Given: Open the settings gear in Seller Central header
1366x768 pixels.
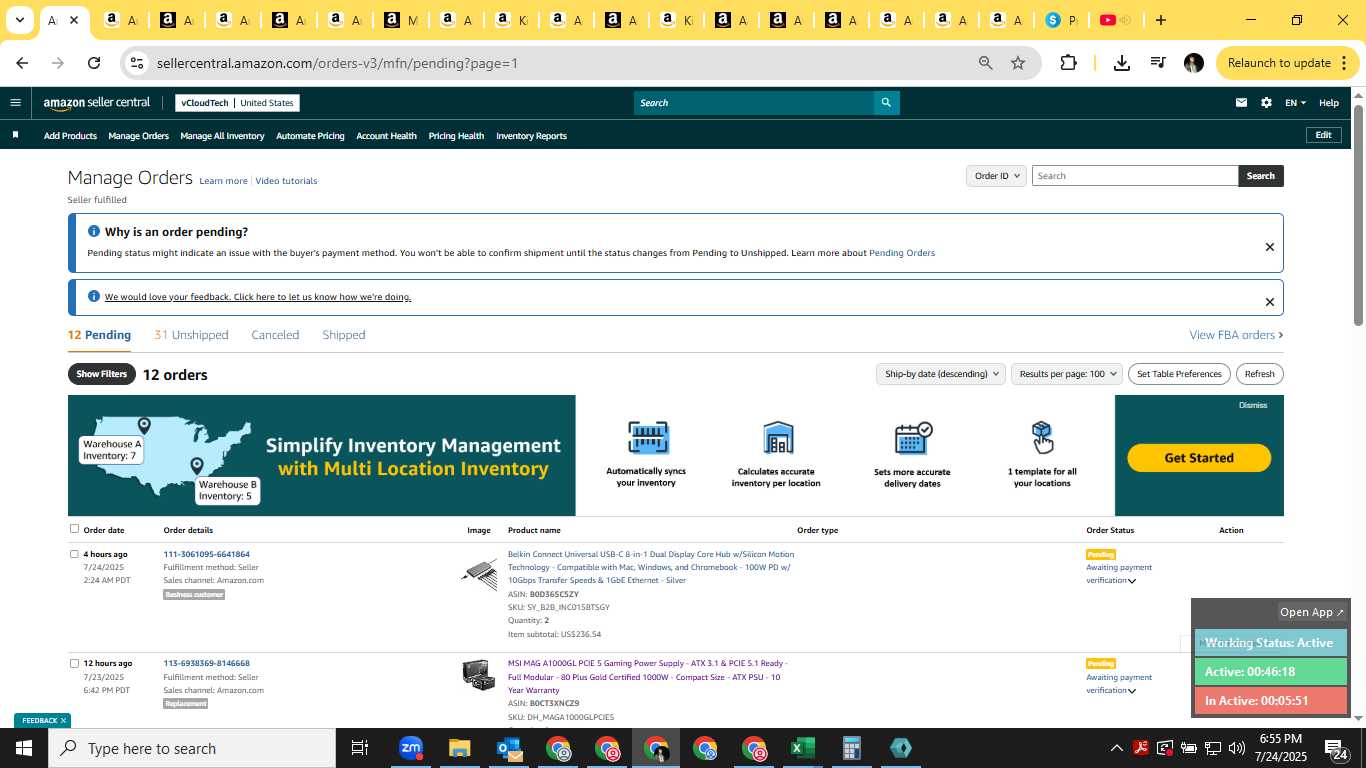Looking at the screenshot, I should pyautogui.click(x=1266, y=103).
